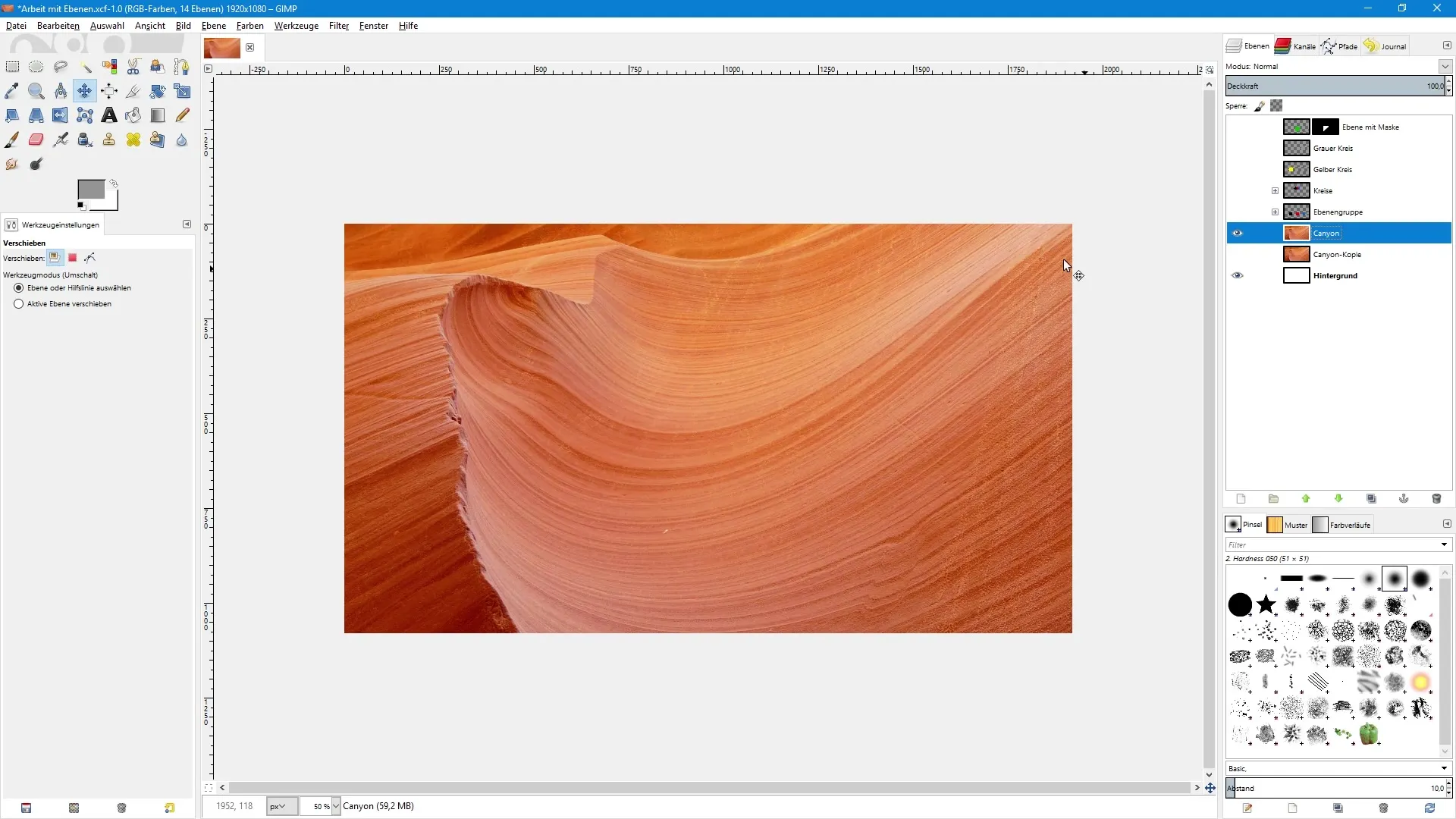Screen dimensions: 1456x819
Task: Select the Pencil tool
Action: click(182, 115)
